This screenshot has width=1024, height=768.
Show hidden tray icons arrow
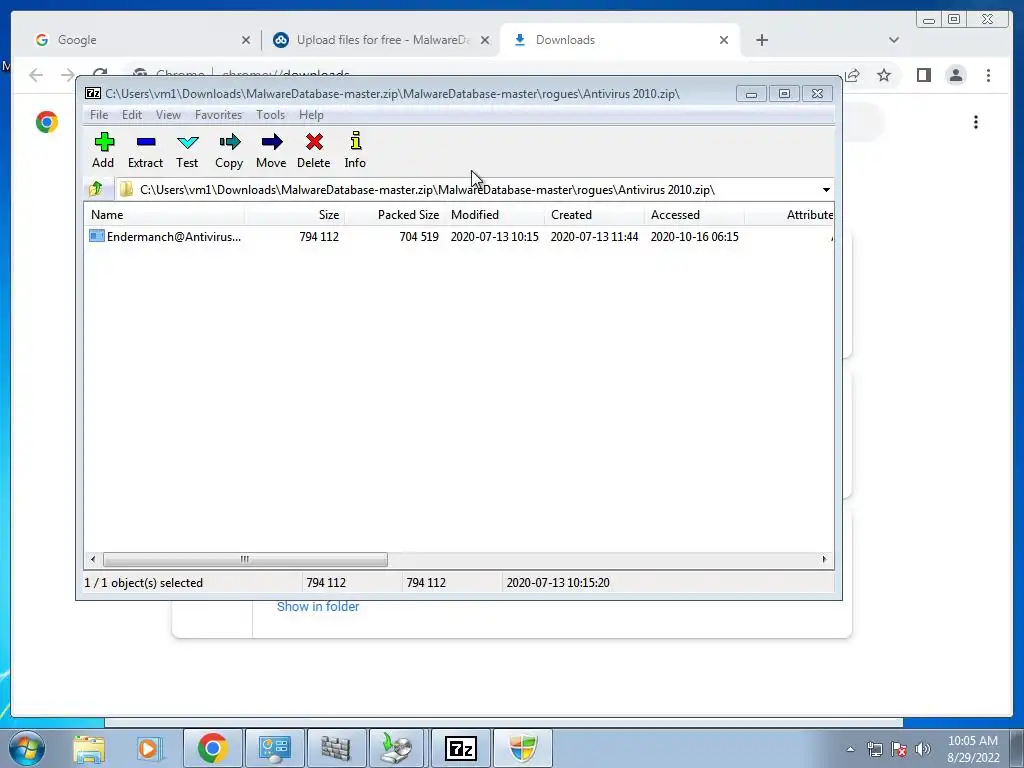coord(850,749)
